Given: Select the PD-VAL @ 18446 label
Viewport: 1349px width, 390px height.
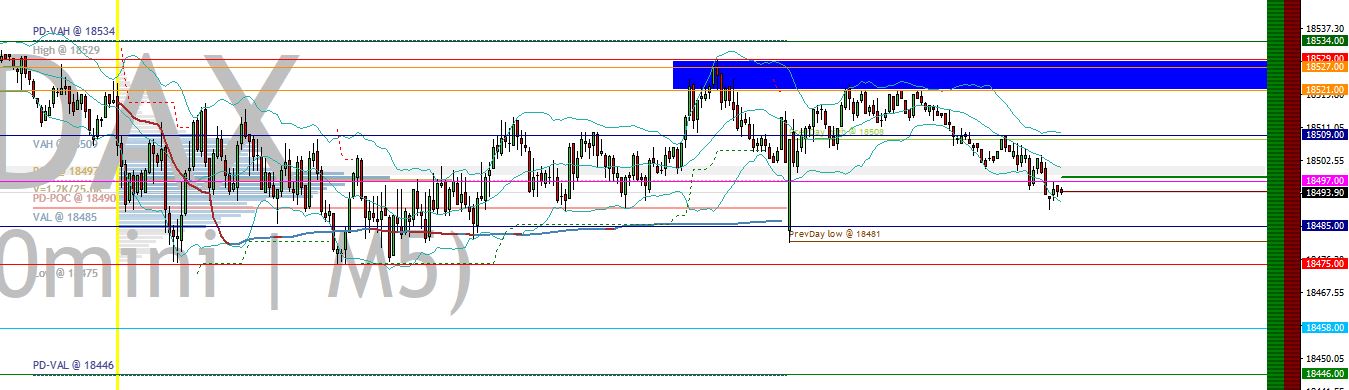Looking at the screenshot, I should (74, 366).
